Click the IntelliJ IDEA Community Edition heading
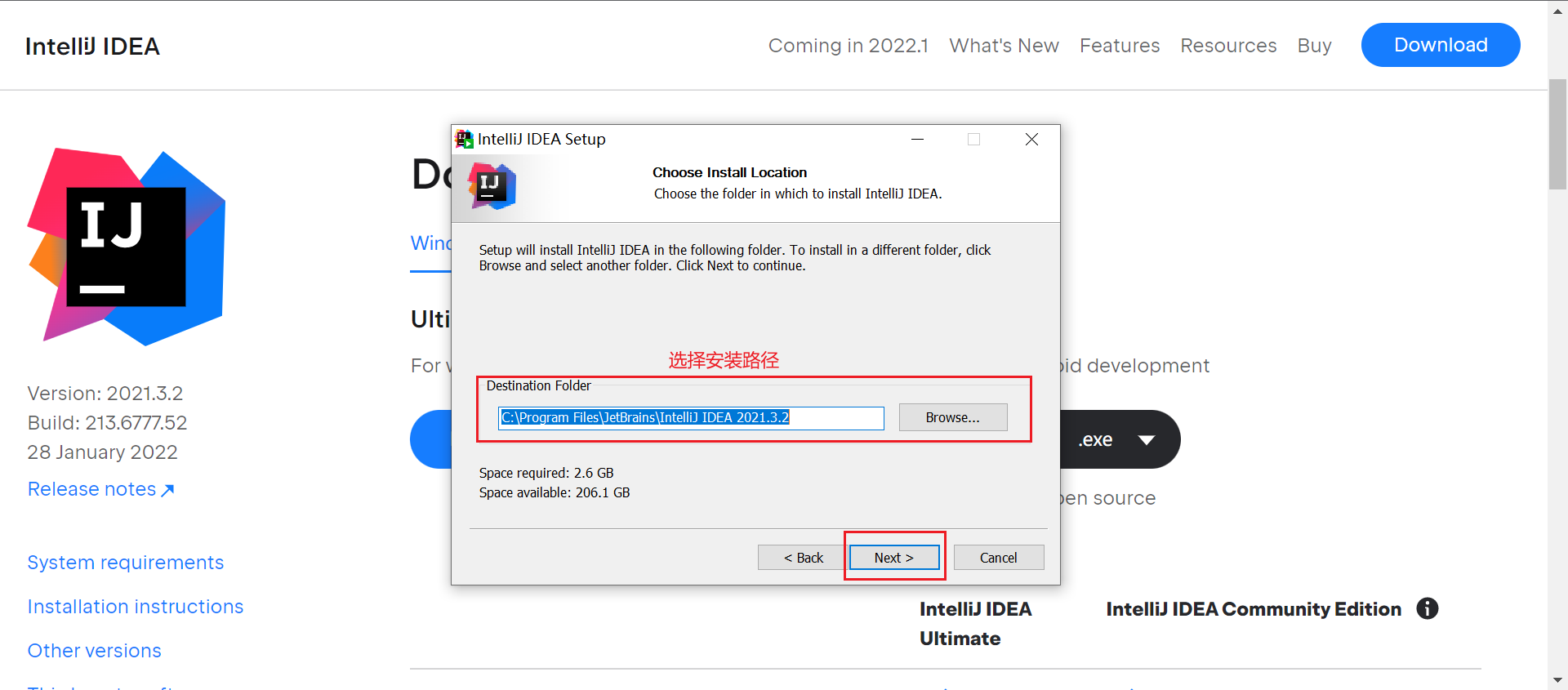Screen dimensions: 1568x690 click(x=1254, y=609)
